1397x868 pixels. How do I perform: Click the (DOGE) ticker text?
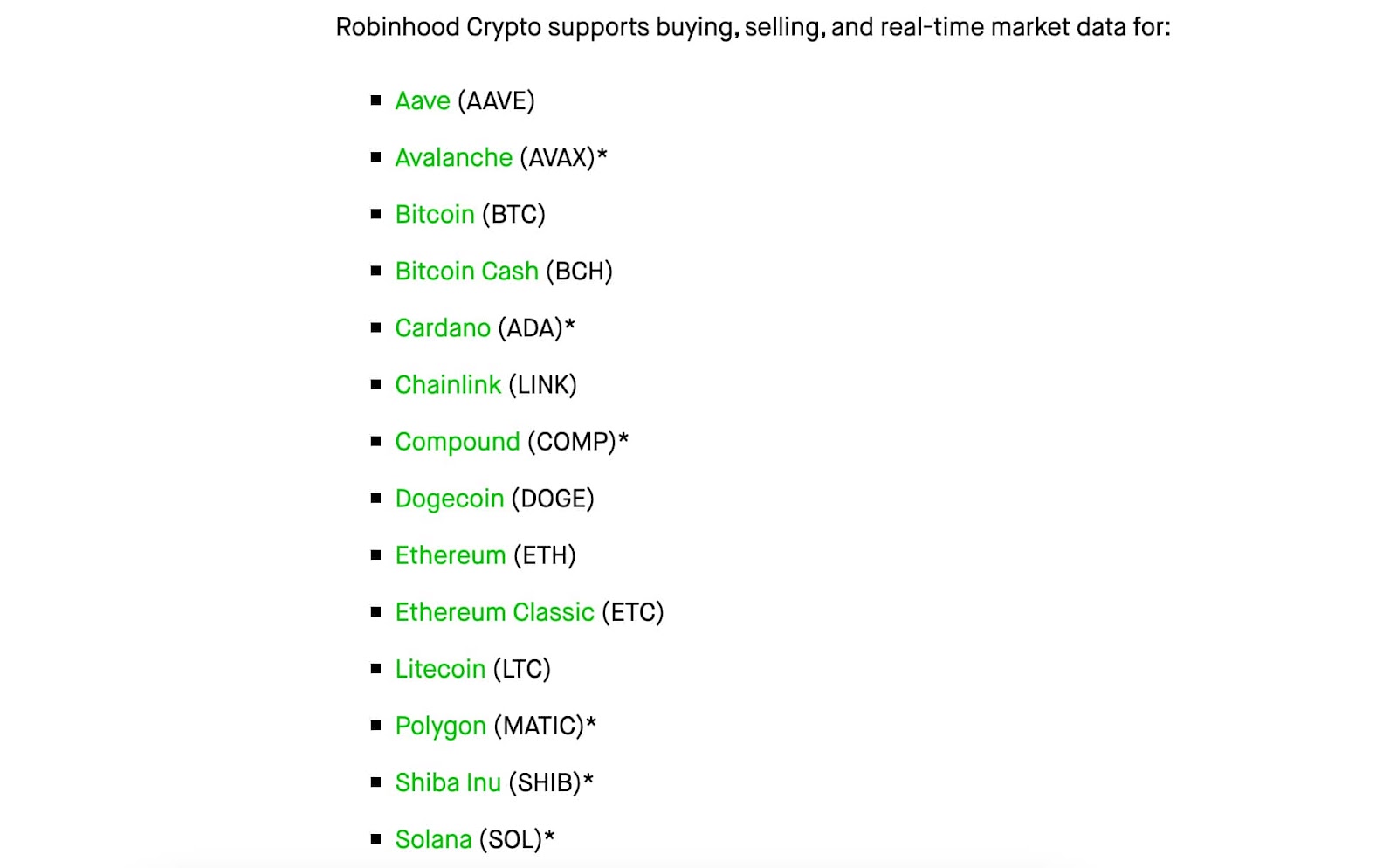(553, 499)
